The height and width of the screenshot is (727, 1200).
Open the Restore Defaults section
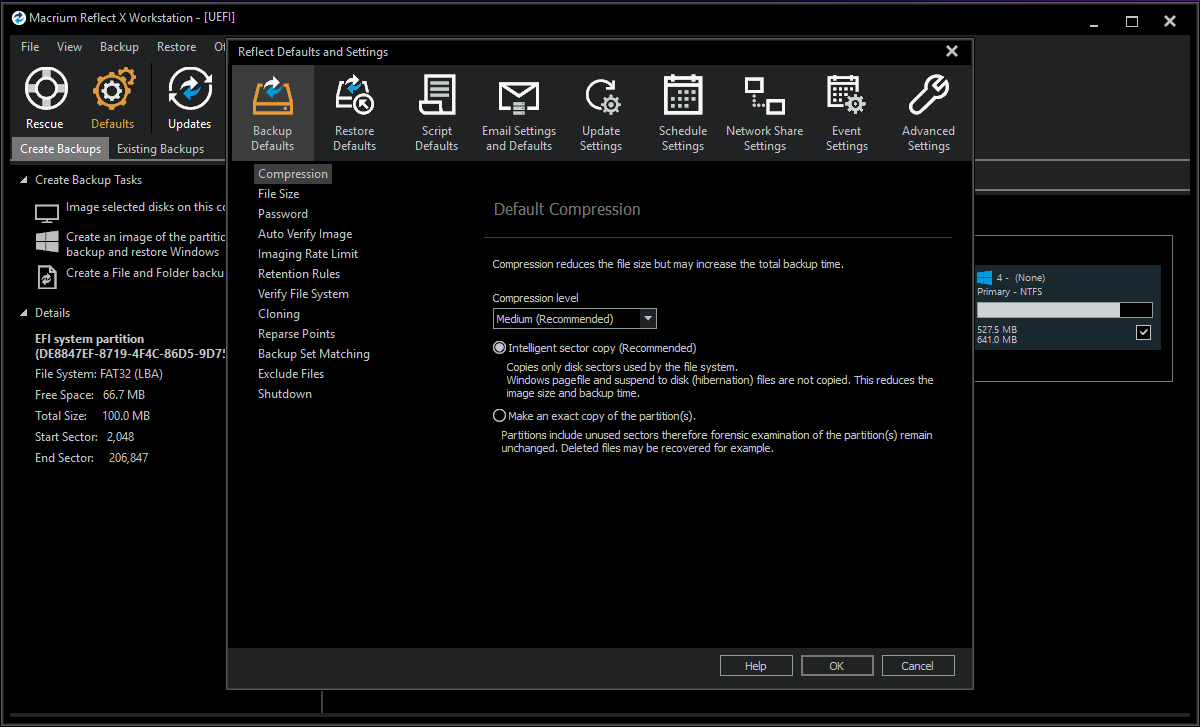click(x=355, y=113)
